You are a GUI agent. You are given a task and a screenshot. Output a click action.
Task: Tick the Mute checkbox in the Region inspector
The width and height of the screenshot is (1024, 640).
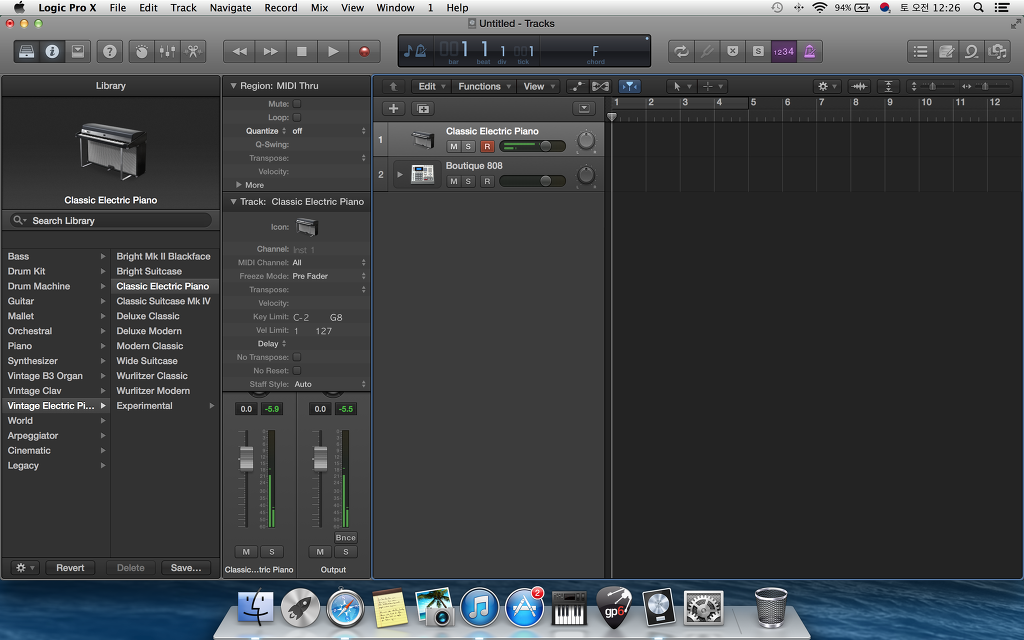[297, 104]
